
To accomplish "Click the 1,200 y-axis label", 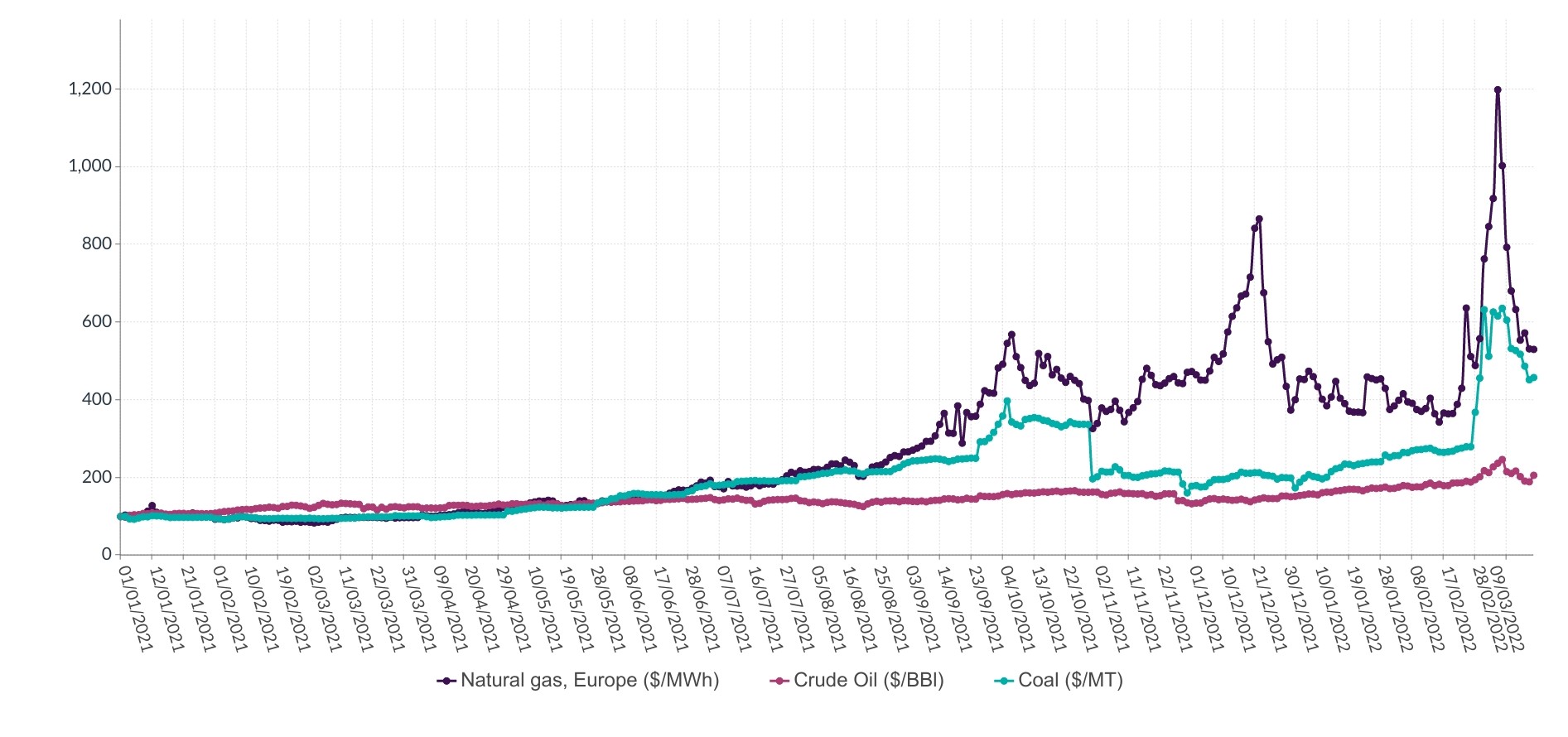I will click(89, 89).
